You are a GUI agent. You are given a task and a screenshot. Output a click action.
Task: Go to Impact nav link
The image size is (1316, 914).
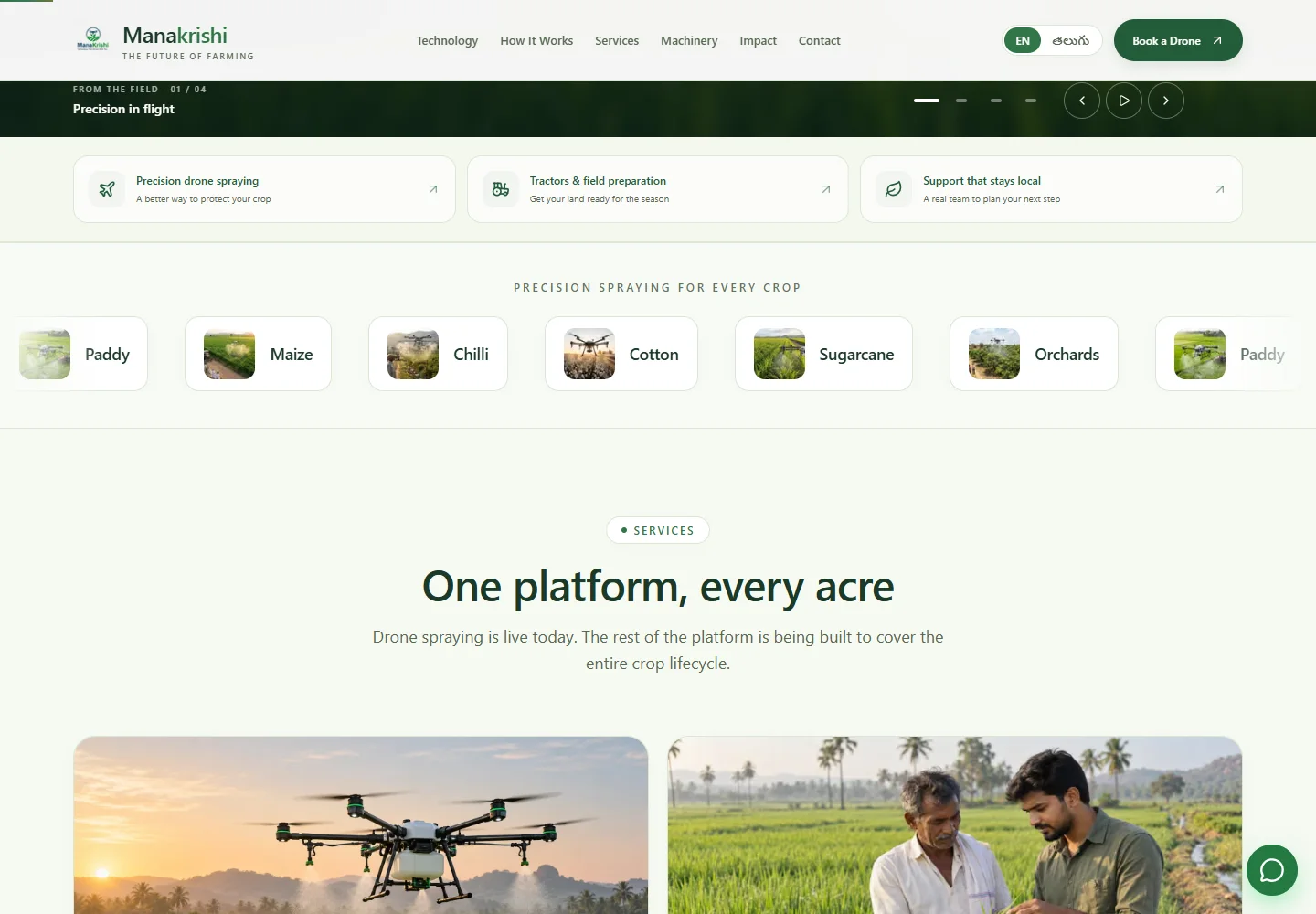pos(758,40)
